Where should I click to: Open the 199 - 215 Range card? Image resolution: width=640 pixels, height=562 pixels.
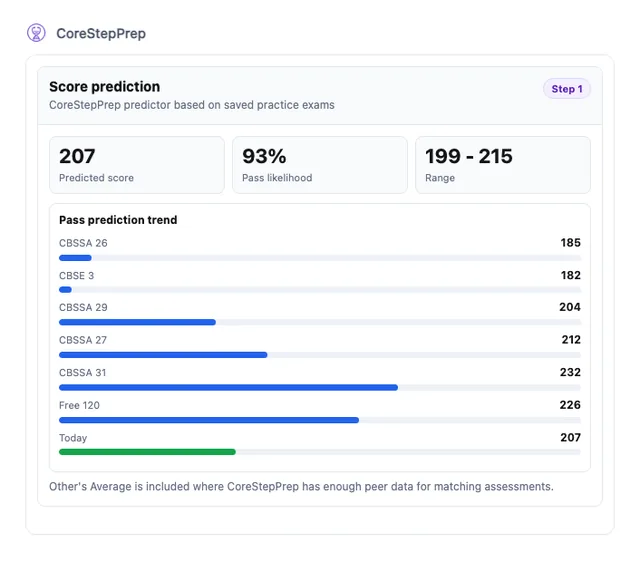[502, 165]
